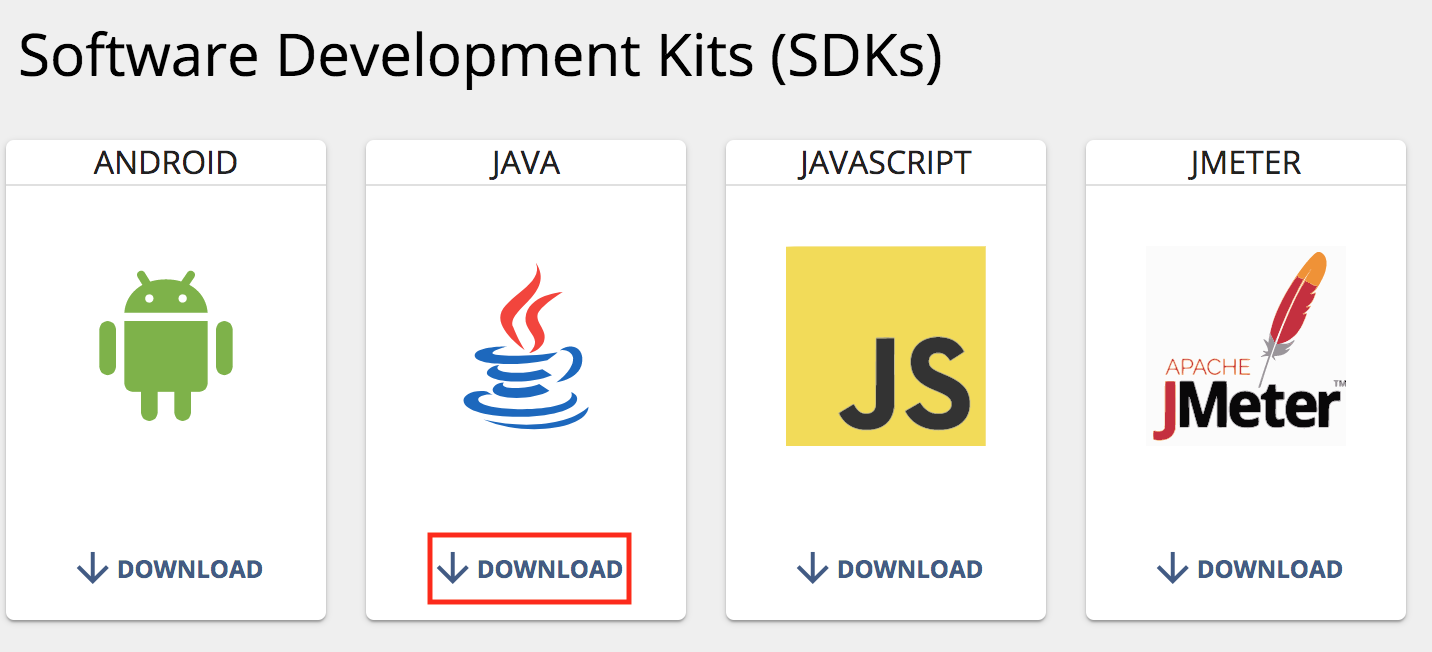Screen dimensions: 1432x652
Task: Click the Java download arrow icon
Action: click(453, 569)
